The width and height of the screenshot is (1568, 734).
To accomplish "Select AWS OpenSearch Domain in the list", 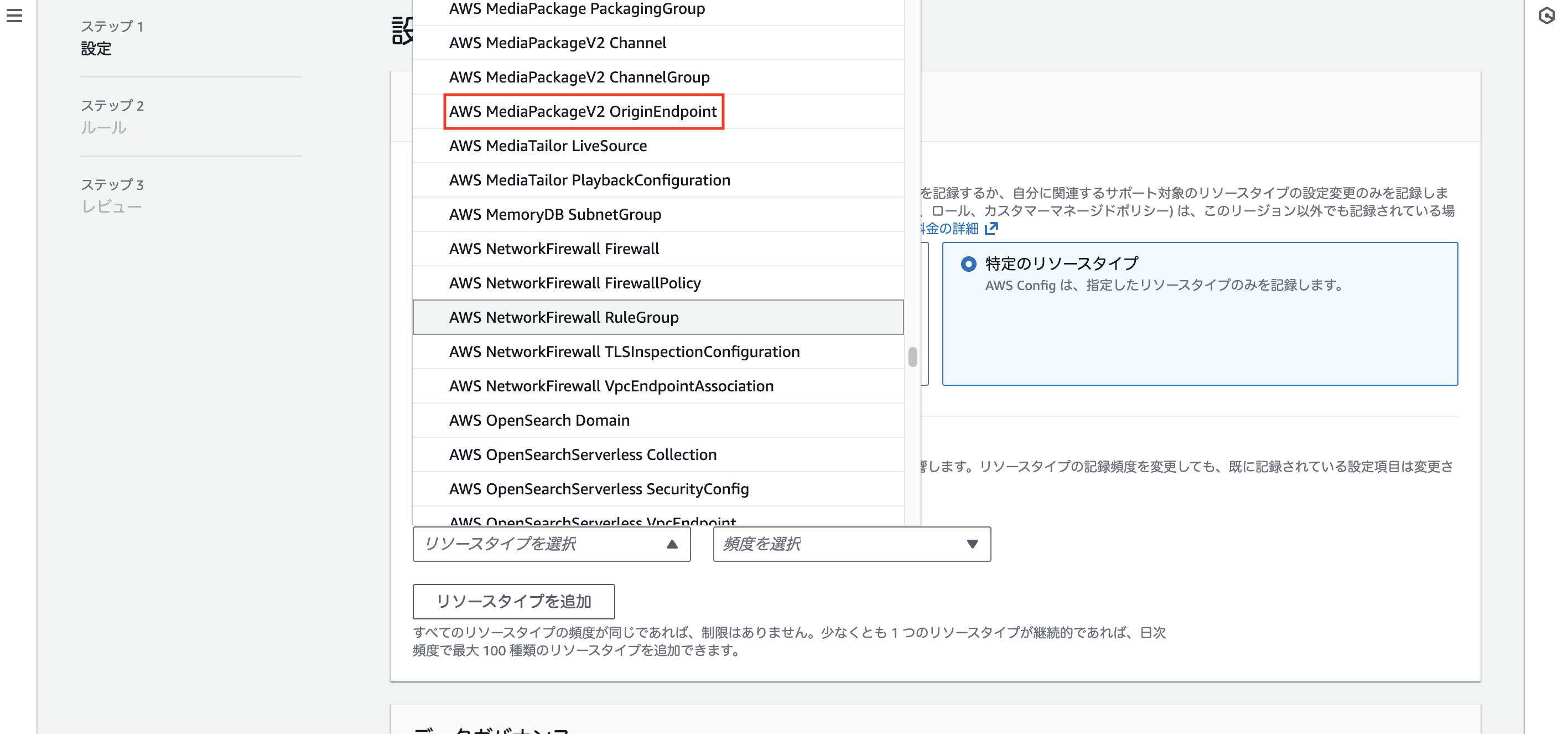I will click(x=539, y=420).
